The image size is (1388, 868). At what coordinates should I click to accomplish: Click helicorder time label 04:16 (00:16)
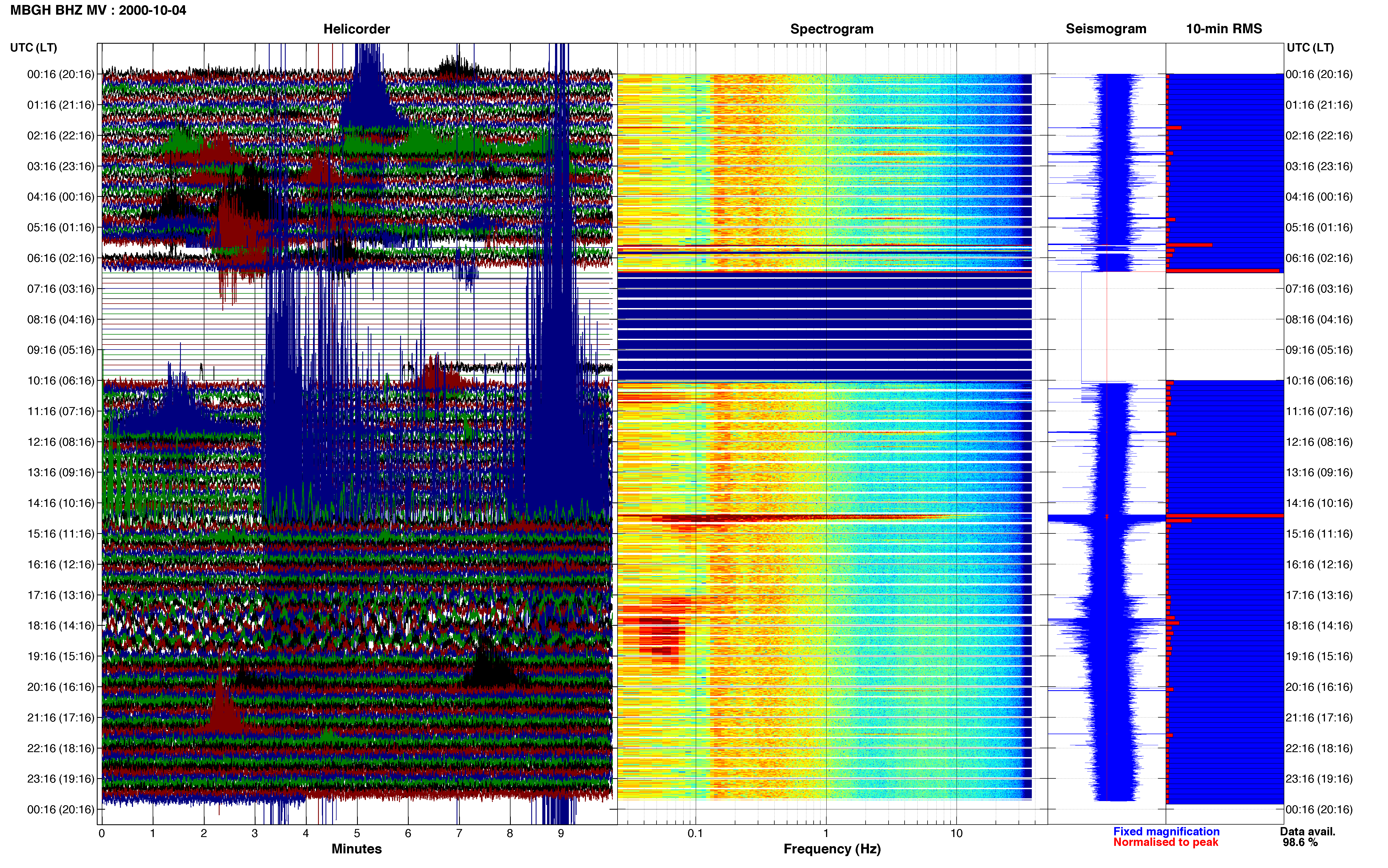pyautogui.click(x=61, y=197)
